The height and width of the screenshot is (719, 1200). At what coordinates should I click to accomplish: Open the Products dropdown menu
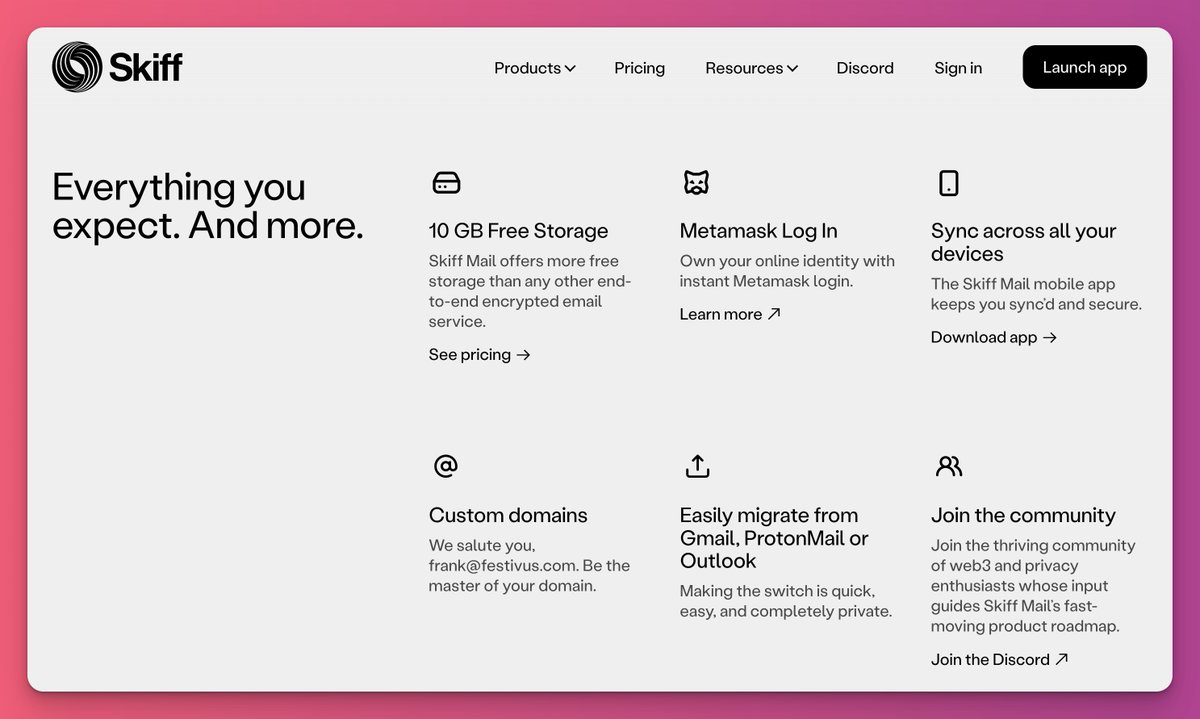tap(535, 68)
